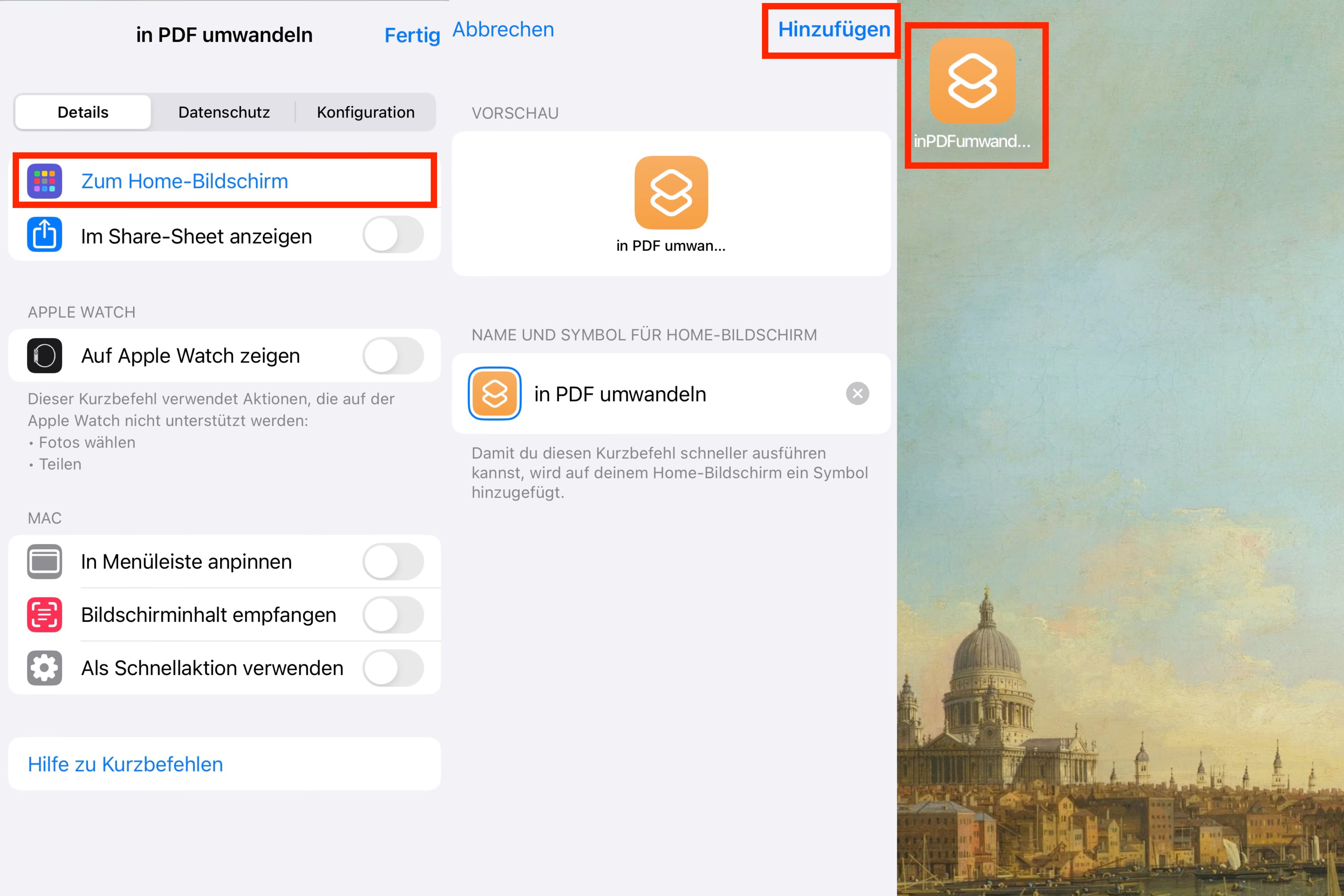1344x896 pixels.
Task: Tap Hinzufügen to add shortcut
Action: 834,30
